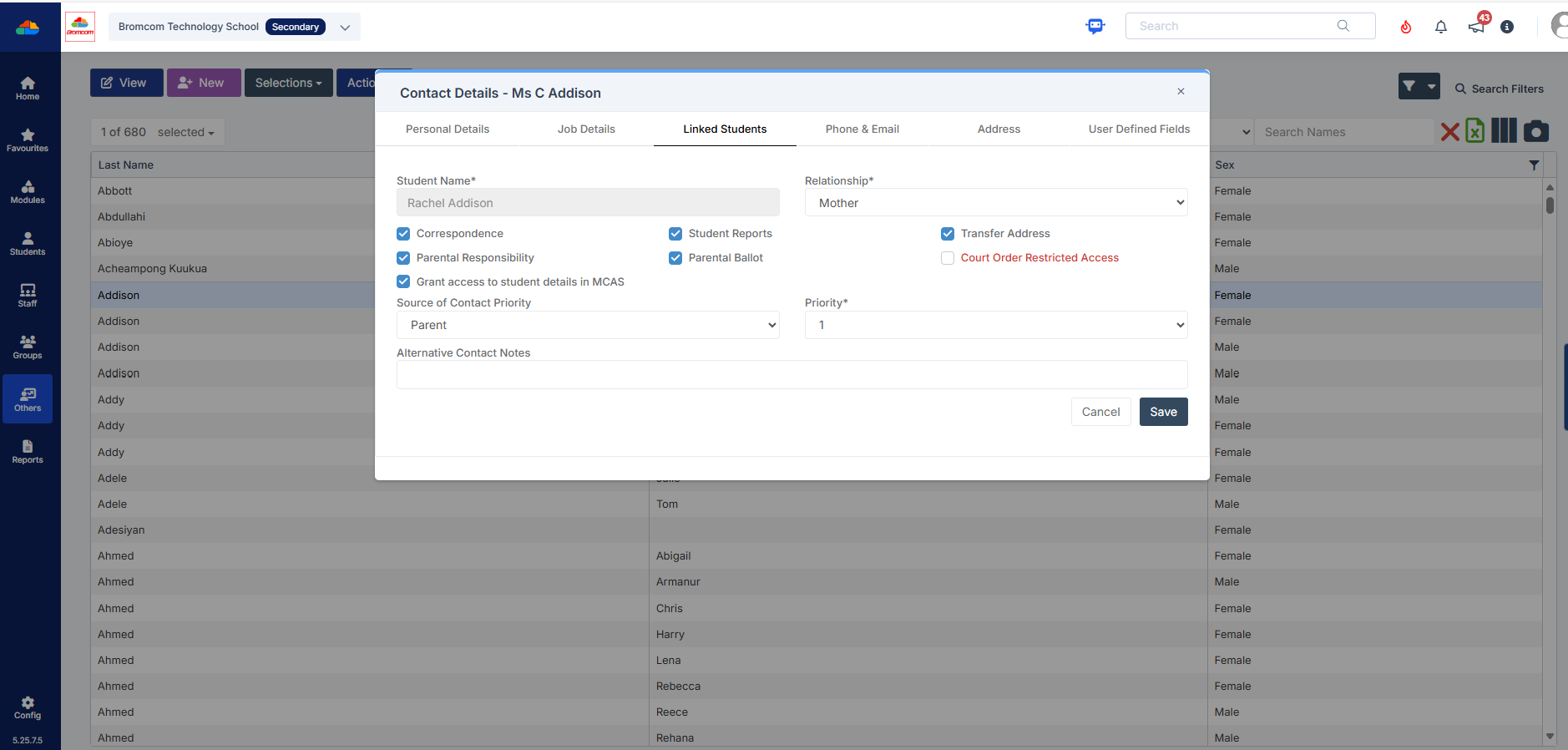Switch to the Phone & Email tab
Screen dimensions: 1568x750
pyautogui.click(x=862, y=129)
